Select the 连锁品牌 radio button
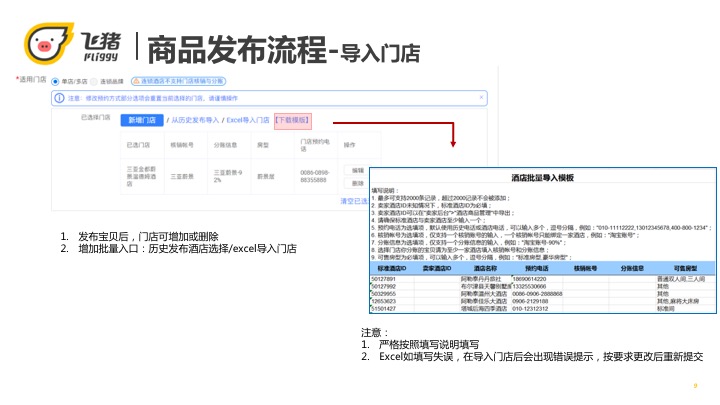 [x=94, y=82]
